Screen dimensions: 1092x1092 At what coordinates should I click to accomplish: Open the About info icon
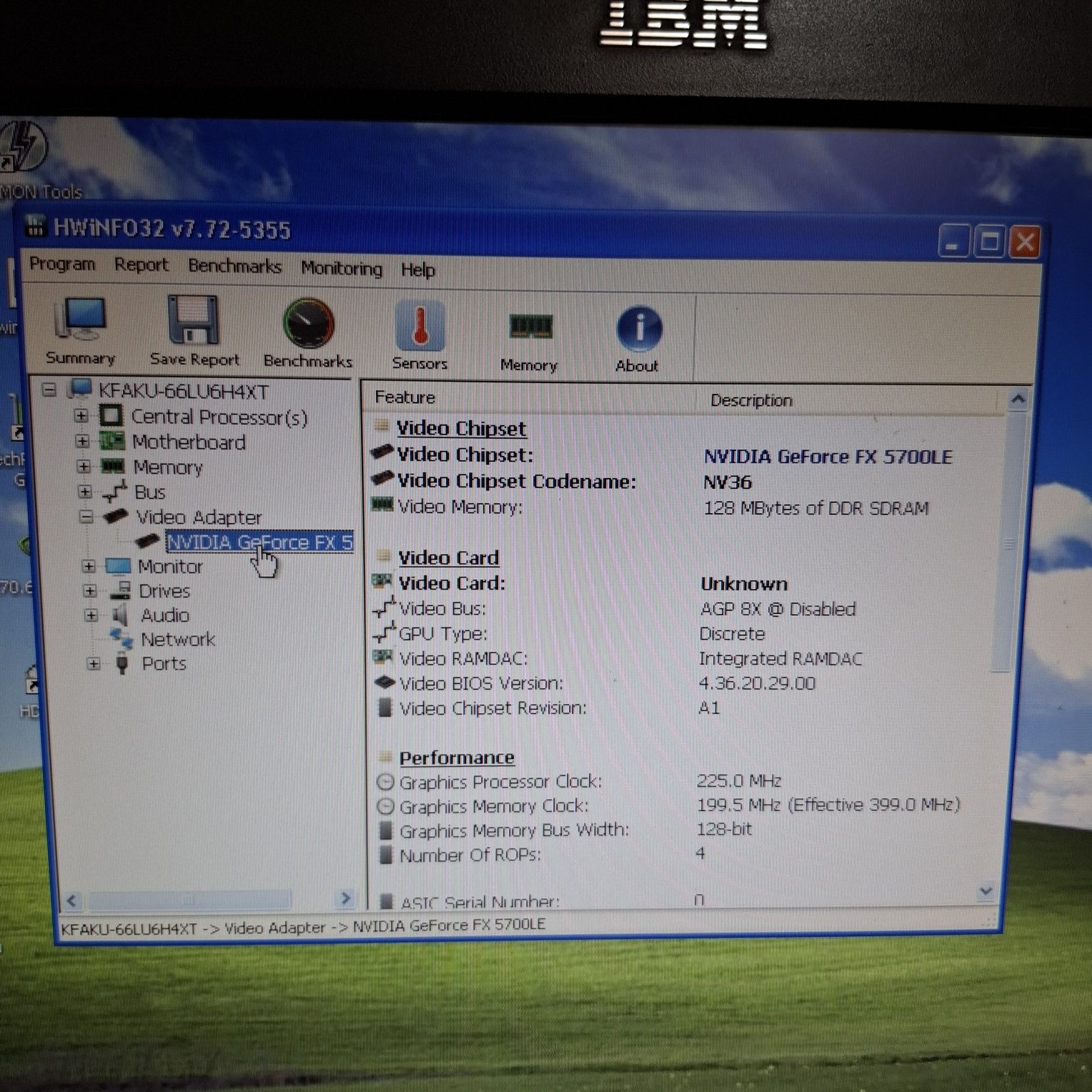pos(639,329)
